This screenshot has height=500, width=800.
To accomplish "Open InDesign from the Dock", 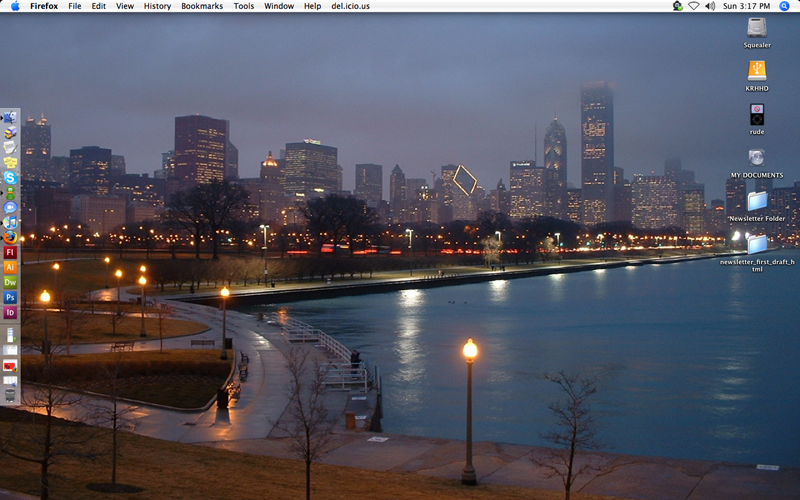I will 10,312.
